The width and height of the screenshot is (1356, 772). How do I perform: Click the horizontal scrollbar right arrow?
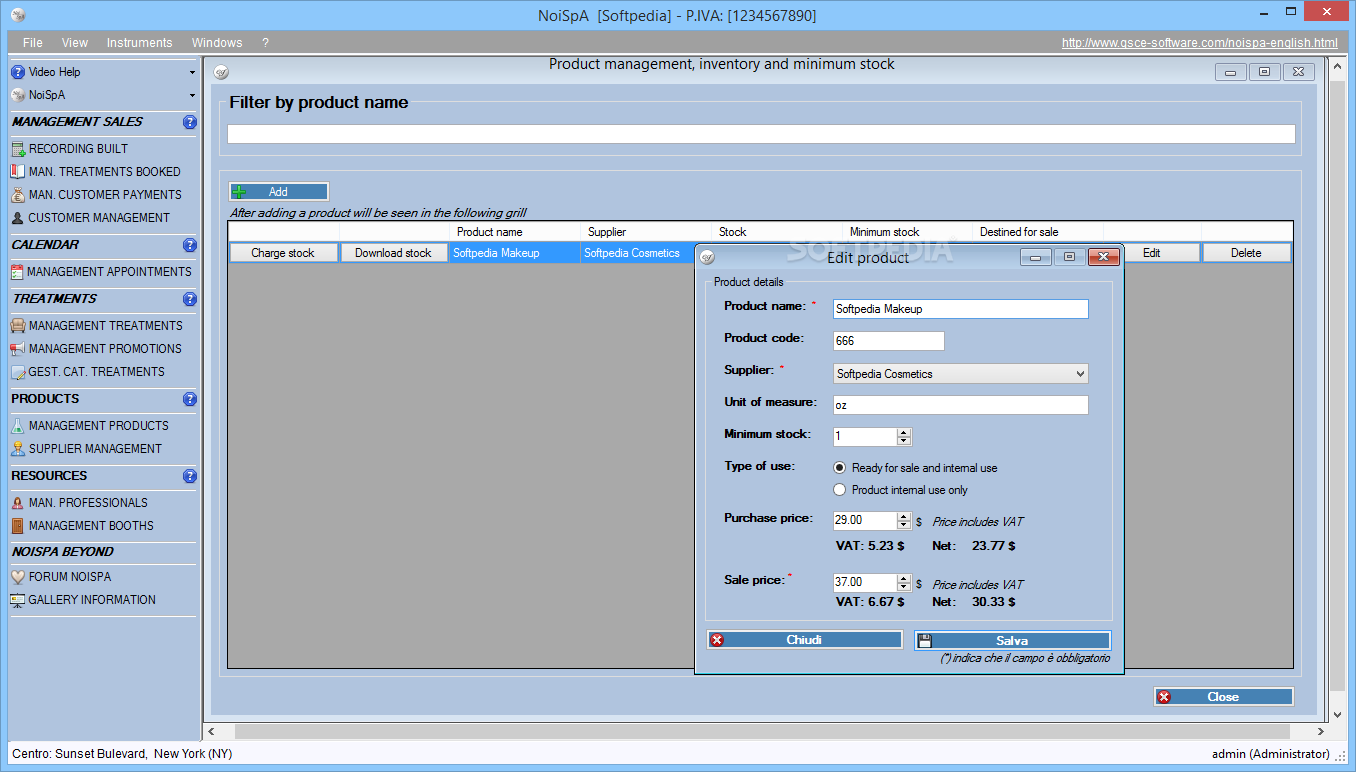tap(1322, 732)
